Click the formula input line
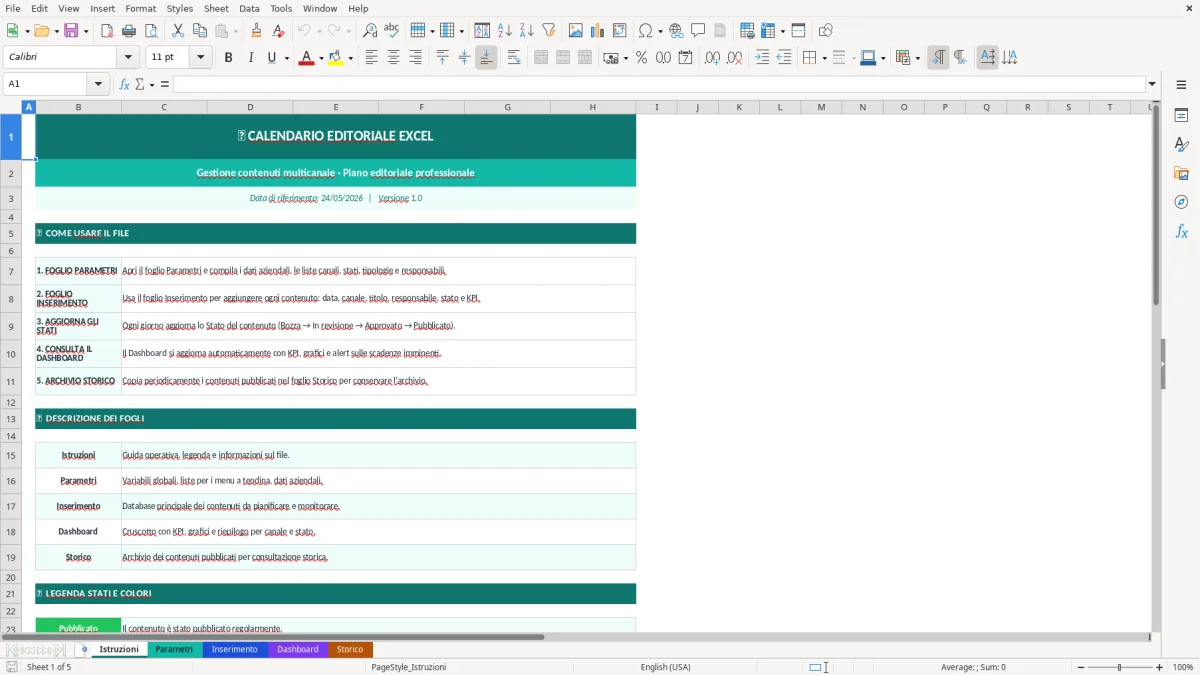Image resolution: width=1200 pixels, height=675 pixels. (x=658, y=84)
